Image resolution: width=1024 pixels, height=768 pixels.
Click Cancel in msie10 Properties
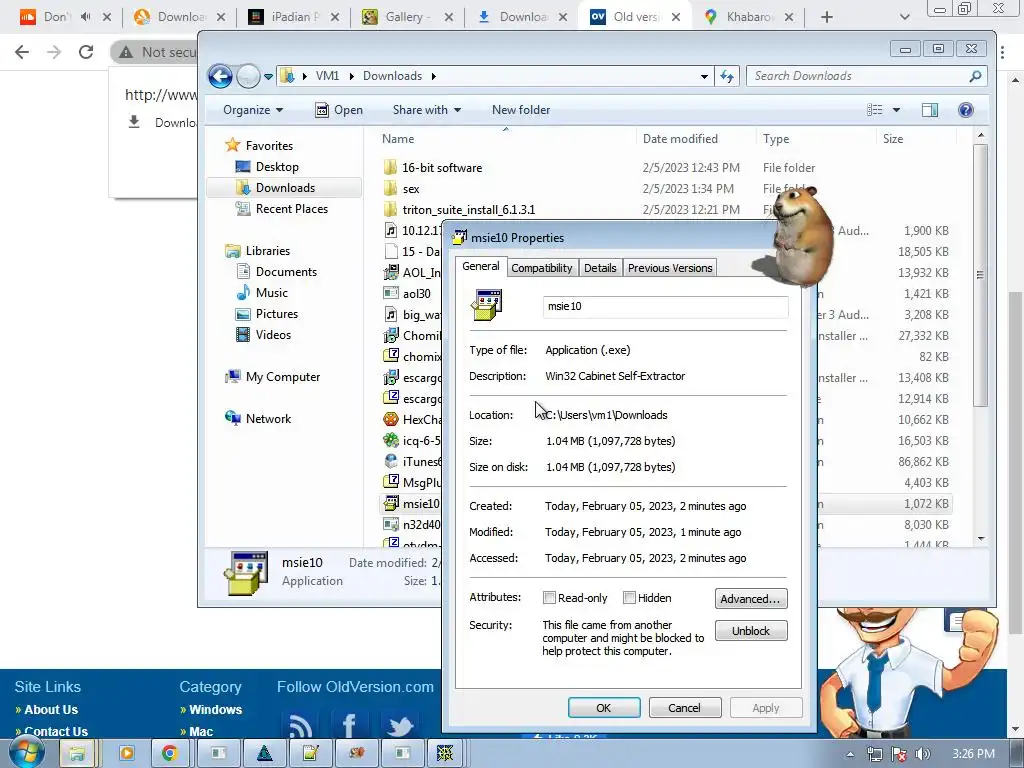tap(685, 708)
